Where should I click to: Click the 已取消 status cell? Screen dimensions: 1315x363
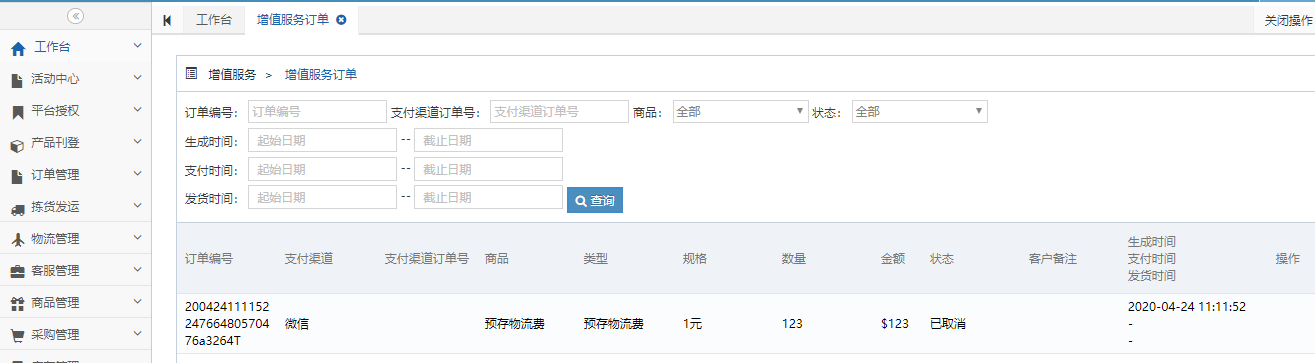947,324
